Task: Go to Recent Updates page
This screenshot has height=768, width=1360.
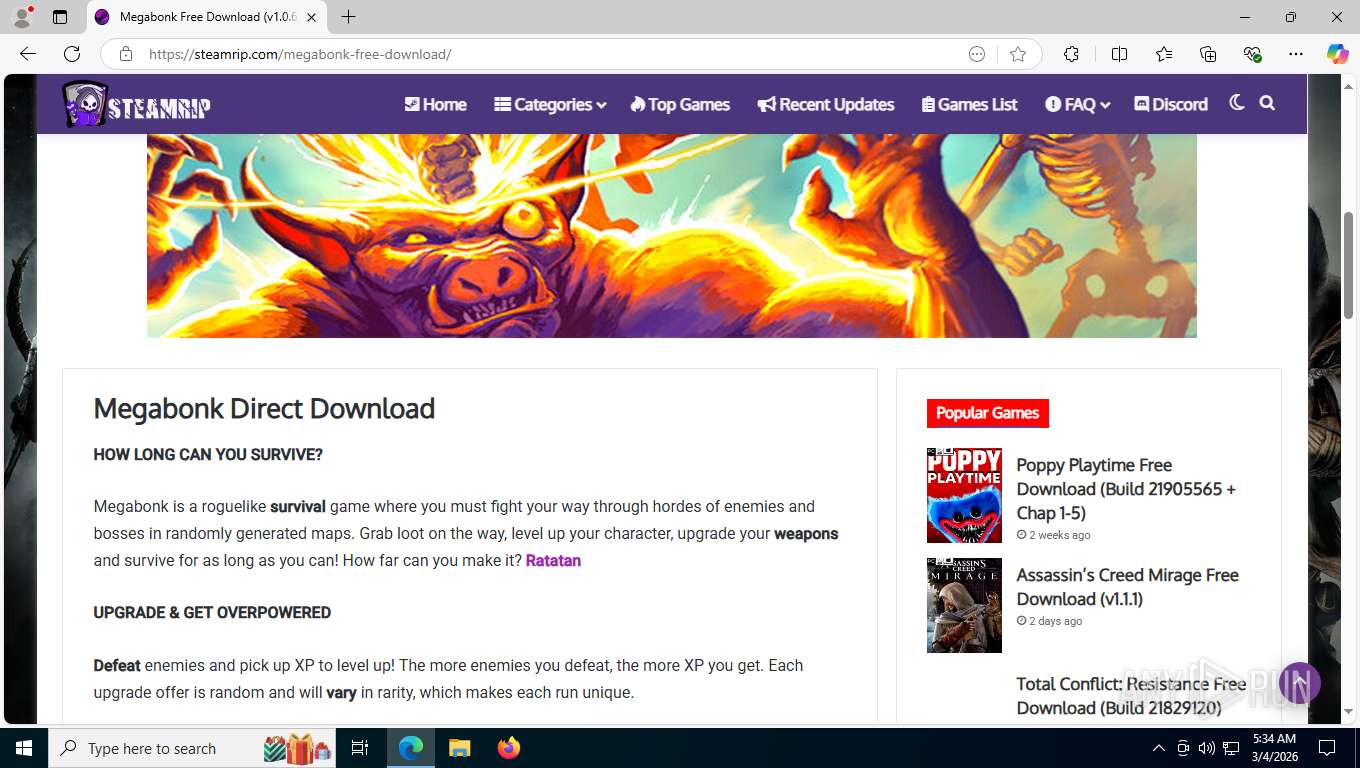Action: (826, 104)
